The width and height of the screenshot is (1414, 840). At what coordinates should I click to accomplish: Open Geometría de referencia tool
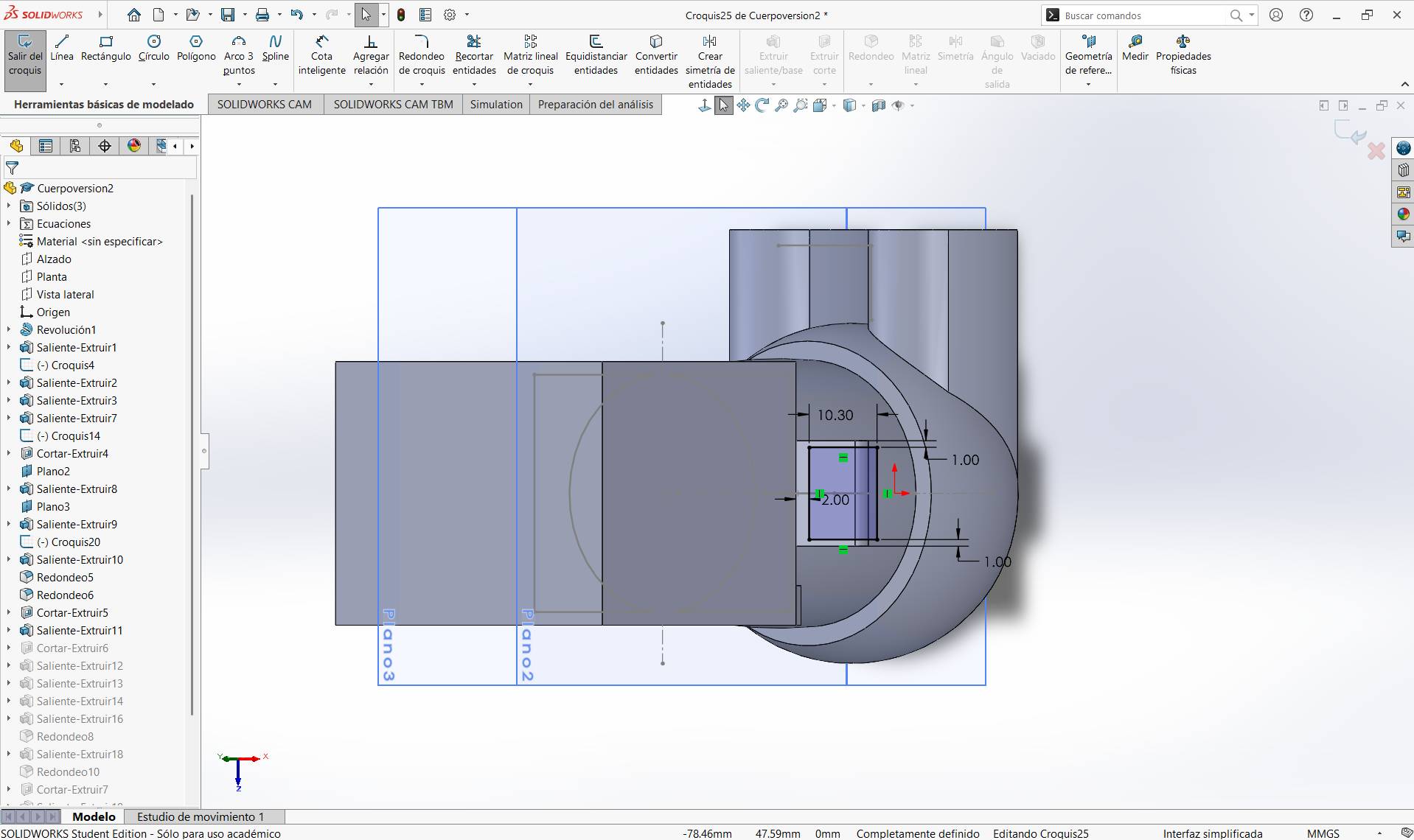(x=1088, y=55)
